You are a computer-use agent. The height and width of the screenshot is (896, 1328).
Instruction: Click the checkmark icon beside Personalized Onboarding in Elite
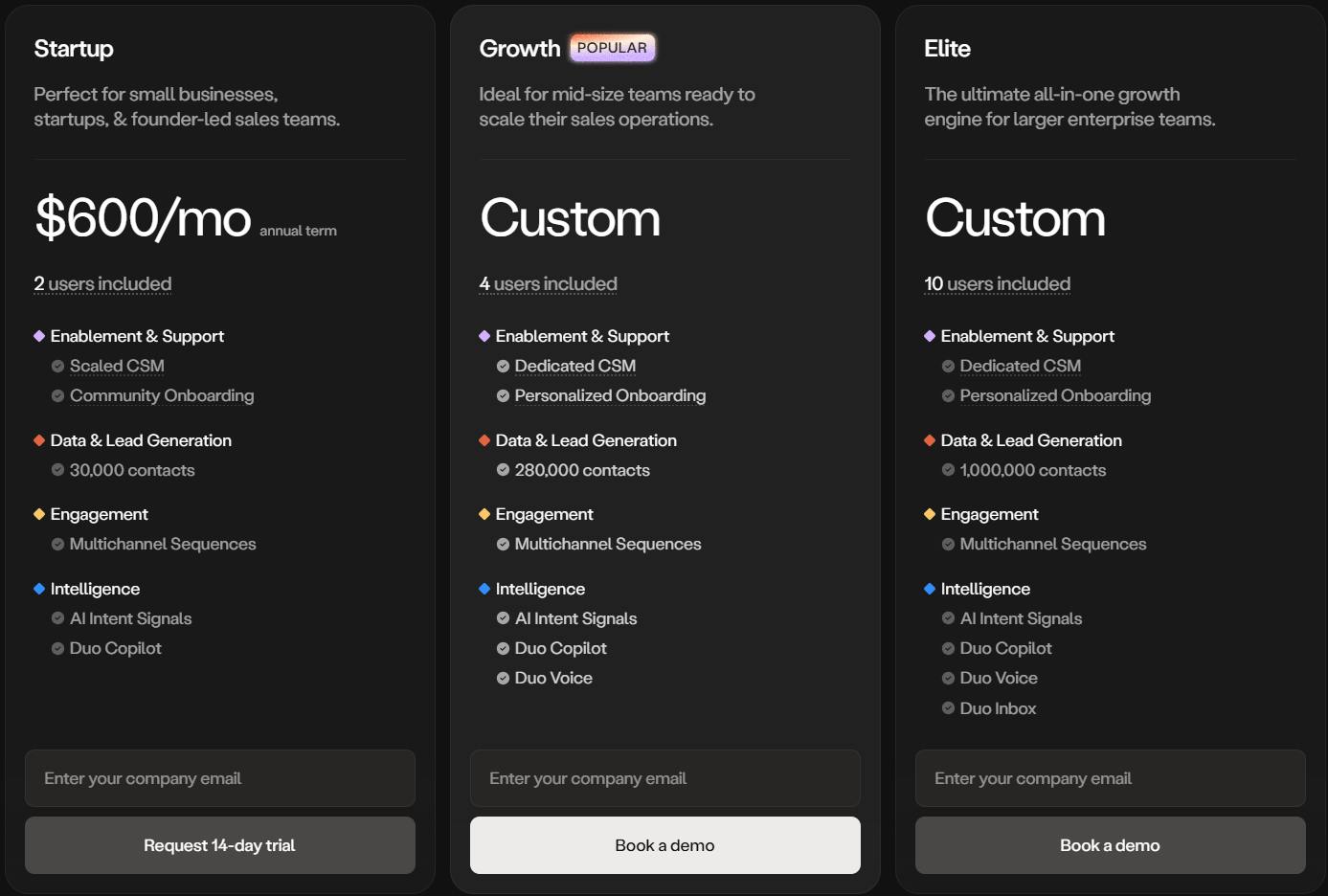pos(946,395)
